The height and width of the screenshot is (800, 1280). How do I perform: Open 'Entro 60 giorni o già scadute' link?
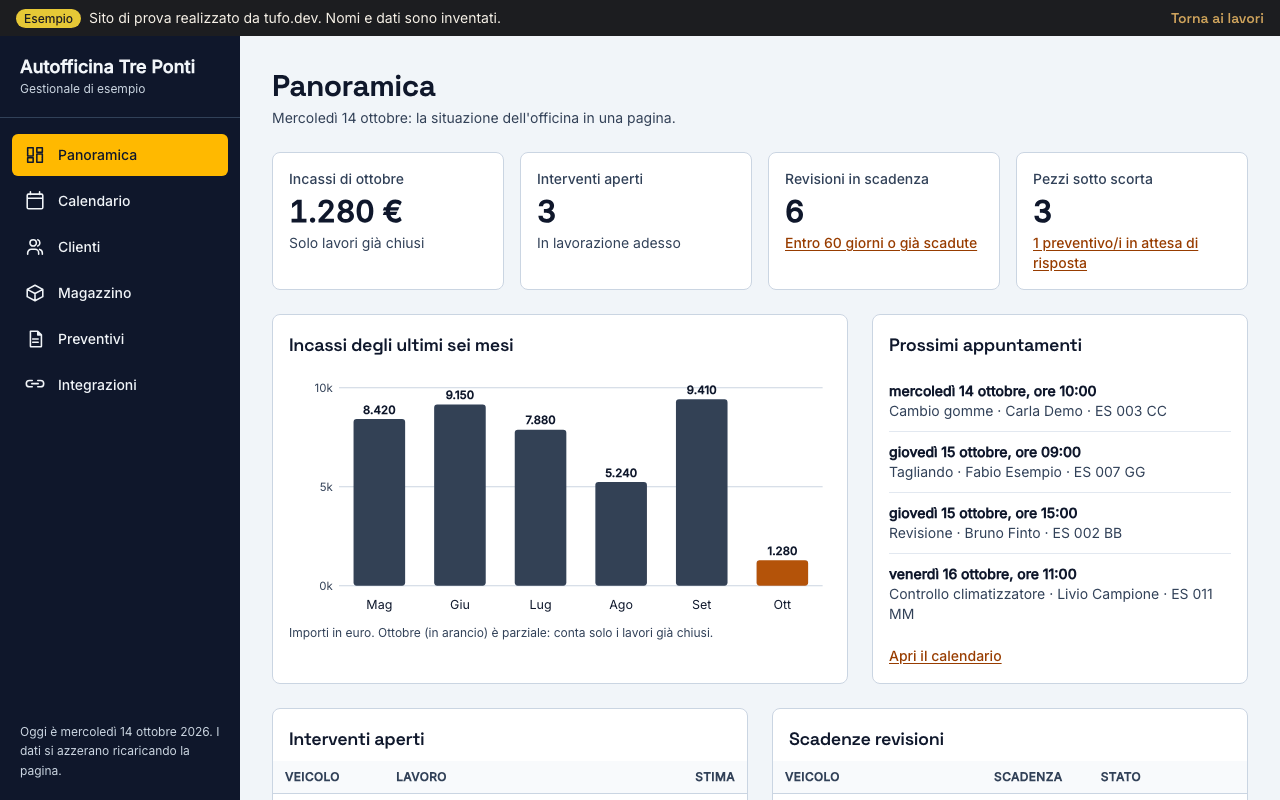point(881,243)
